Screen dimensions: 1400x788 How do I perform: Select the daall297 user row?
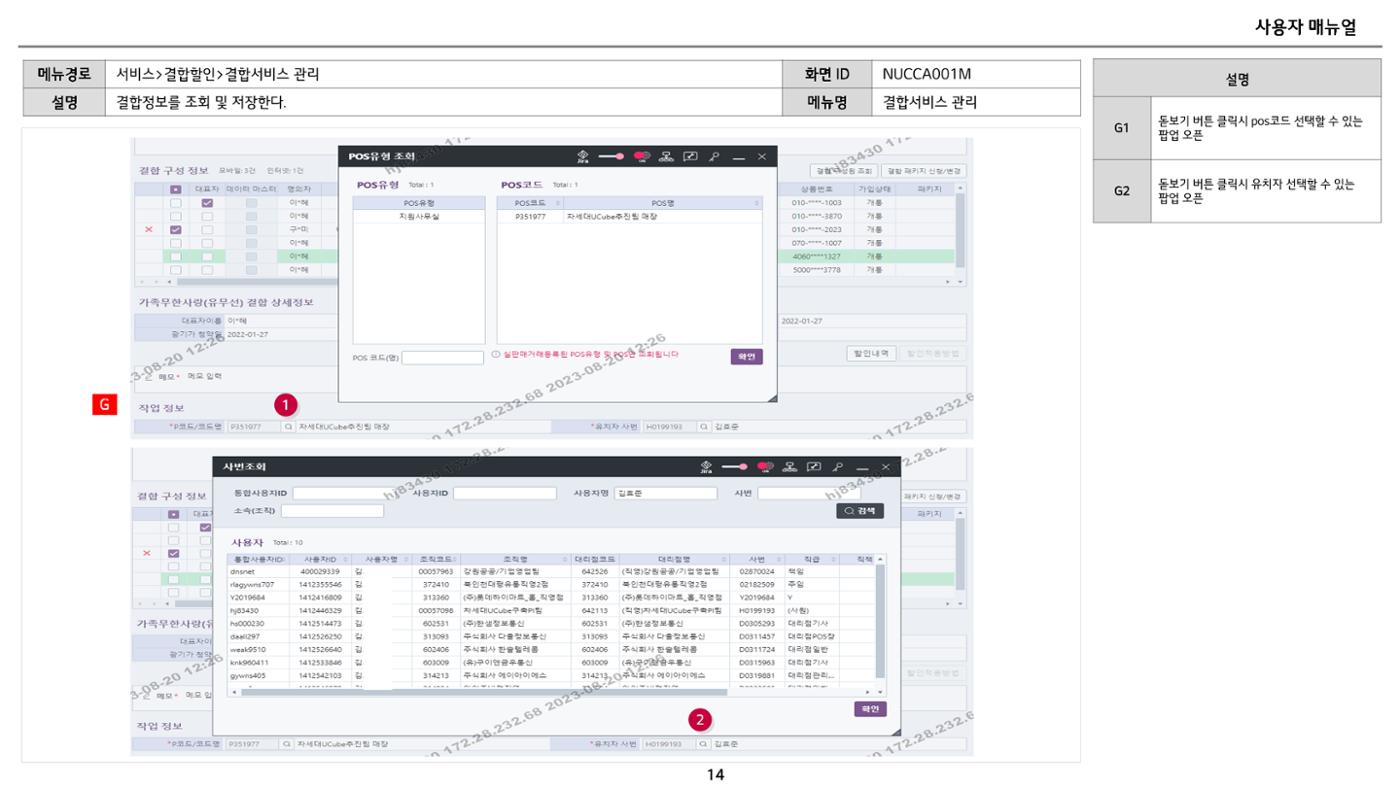pos(551,636)
